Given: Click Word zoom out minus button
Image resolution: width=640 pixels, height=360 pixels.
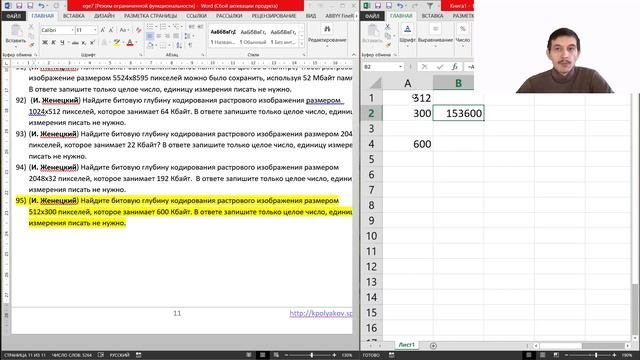Looking at the screenshot, I should [287, 355].
